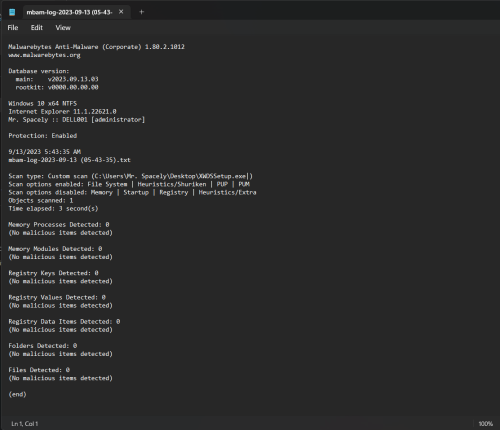Viewport: 500px width, 430px height.
Task: Open the File menu
Action: [13, 28]
